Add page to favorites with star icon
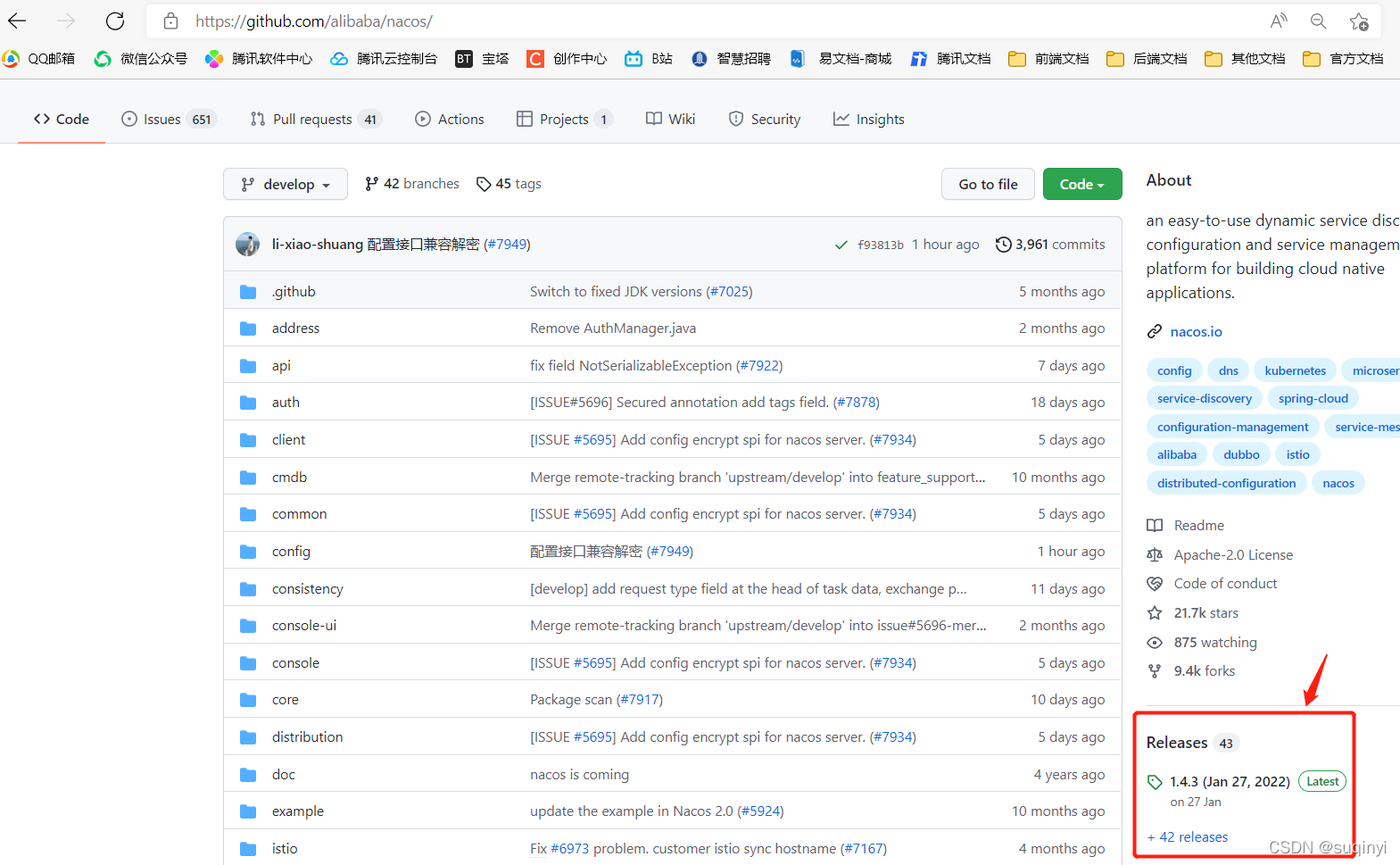This screenshot has height=865, width=1400. click(x=1358, y=21)
